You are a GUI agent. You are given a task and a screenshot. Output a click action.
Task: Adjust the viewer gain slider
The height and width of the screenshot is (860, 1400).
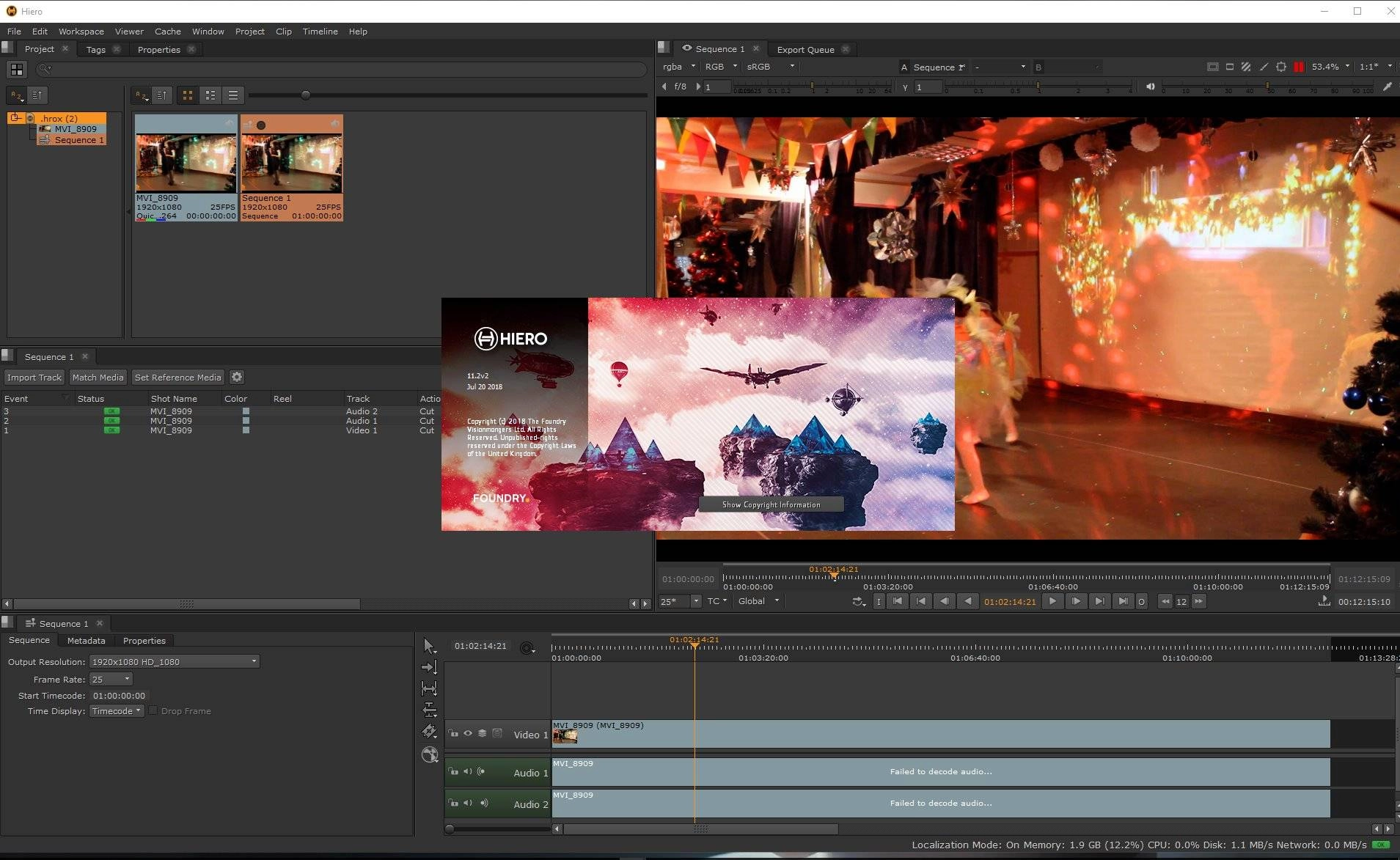812,87
